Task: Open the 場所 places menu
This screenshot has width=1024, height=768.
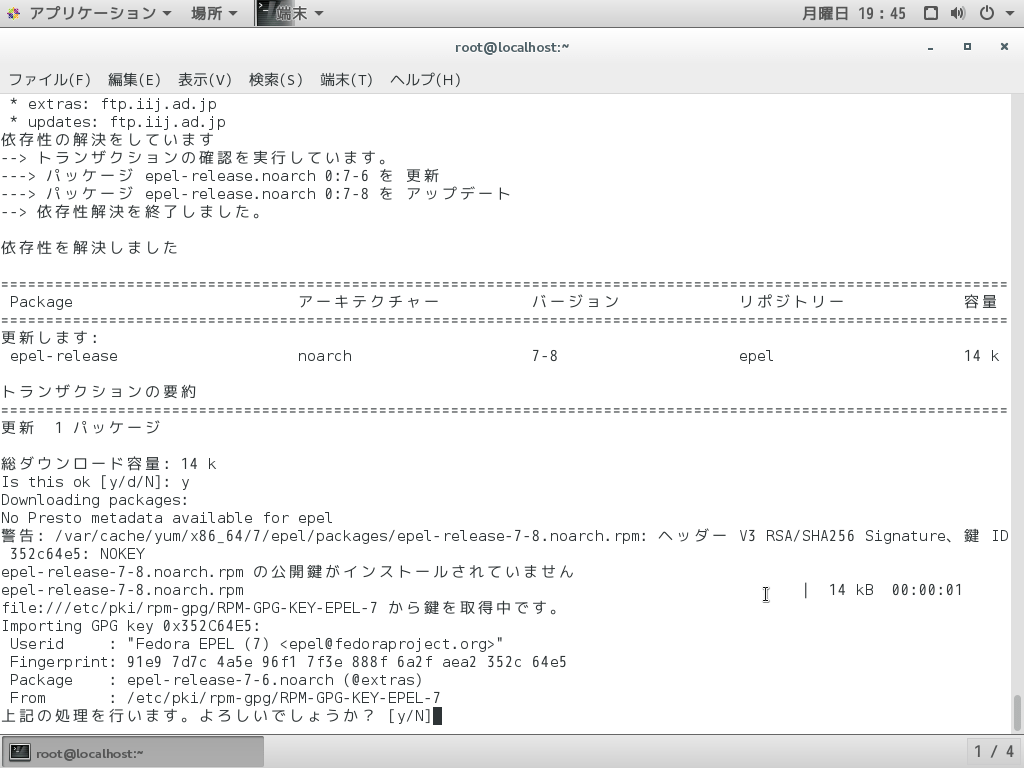Action: 213,13
